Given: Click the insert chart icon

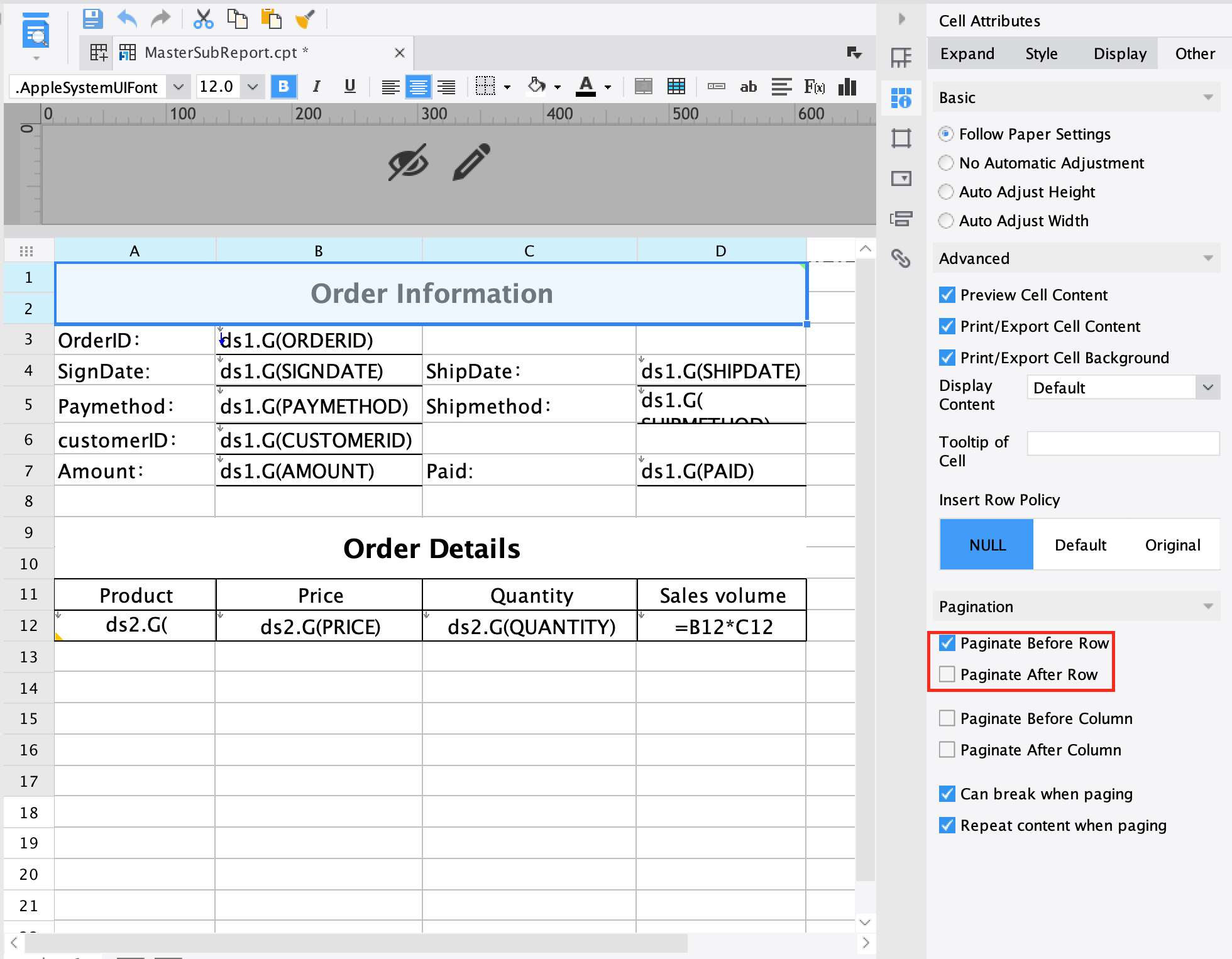Looking at the screenshot, I should point(847,87).
